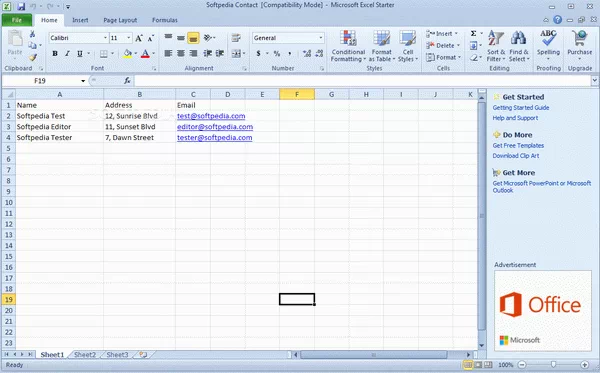The height and width of the screenshot is (373, 600).
Task: Apply Percent Style format
Action: pos(277,54)
